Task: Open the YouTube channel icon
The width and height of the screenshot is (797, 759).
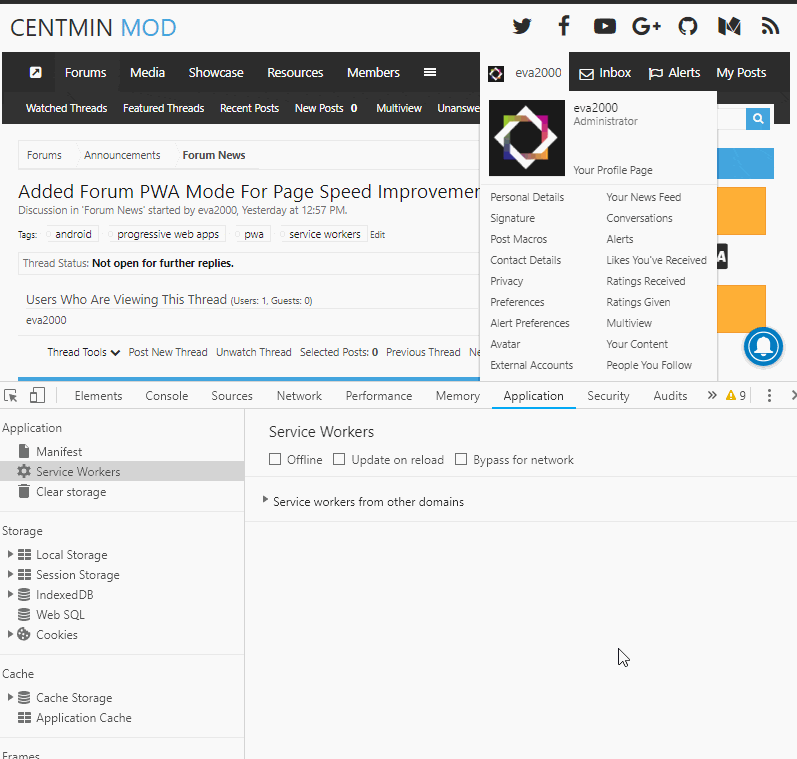Action: 604,26
